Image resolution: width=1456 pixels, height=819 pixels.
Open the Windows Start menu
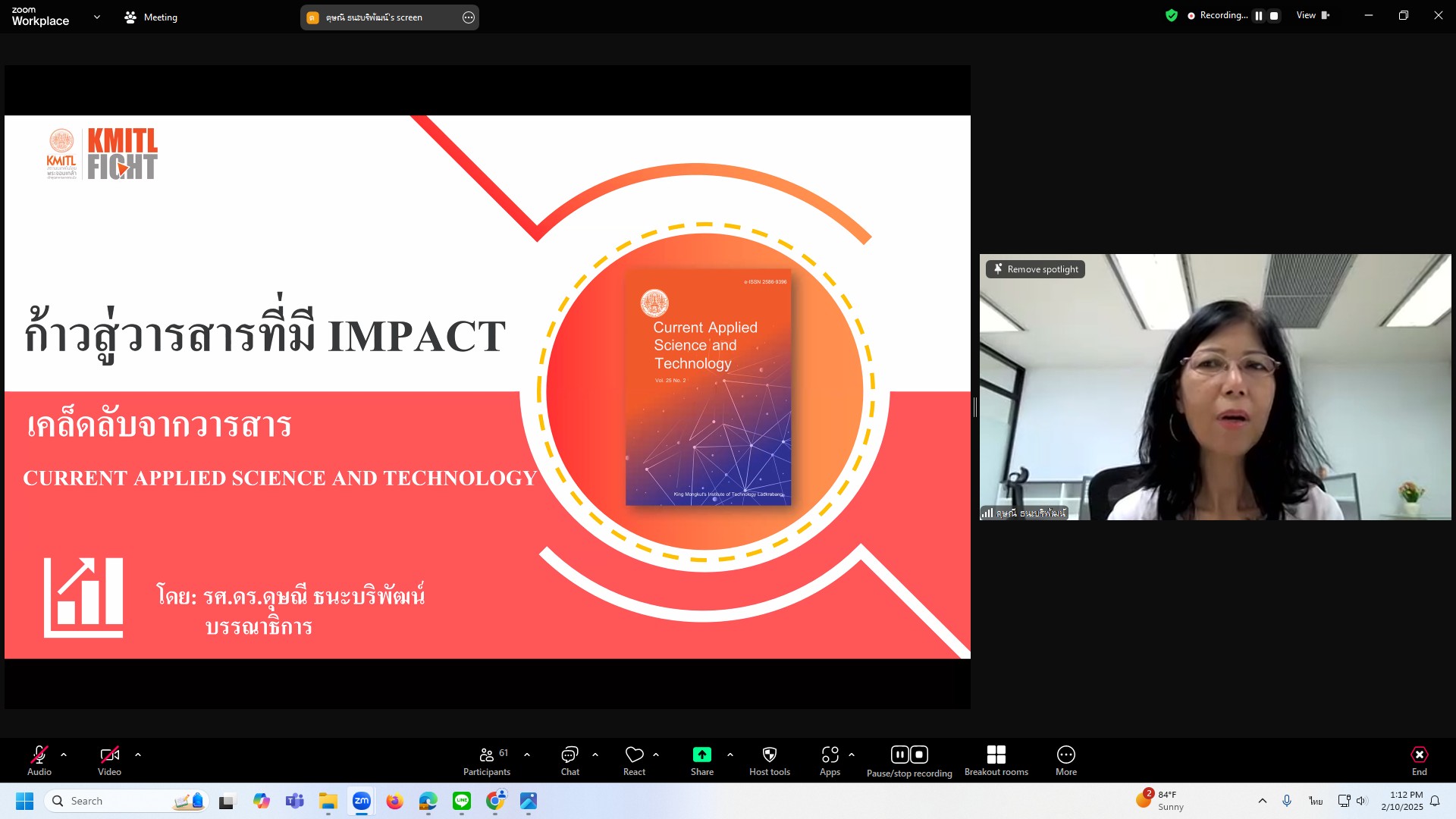pos(24,801)
